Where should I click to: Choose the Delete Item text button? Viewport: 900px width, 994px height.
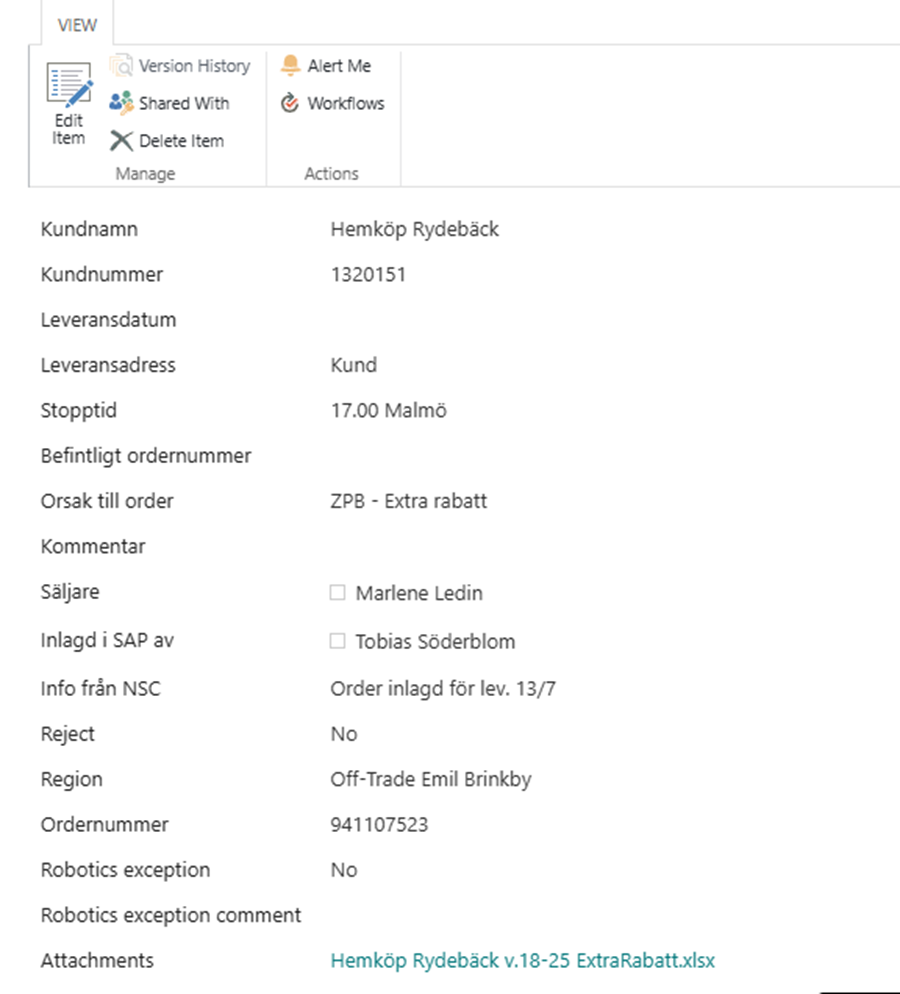click(x=181, y=141)
